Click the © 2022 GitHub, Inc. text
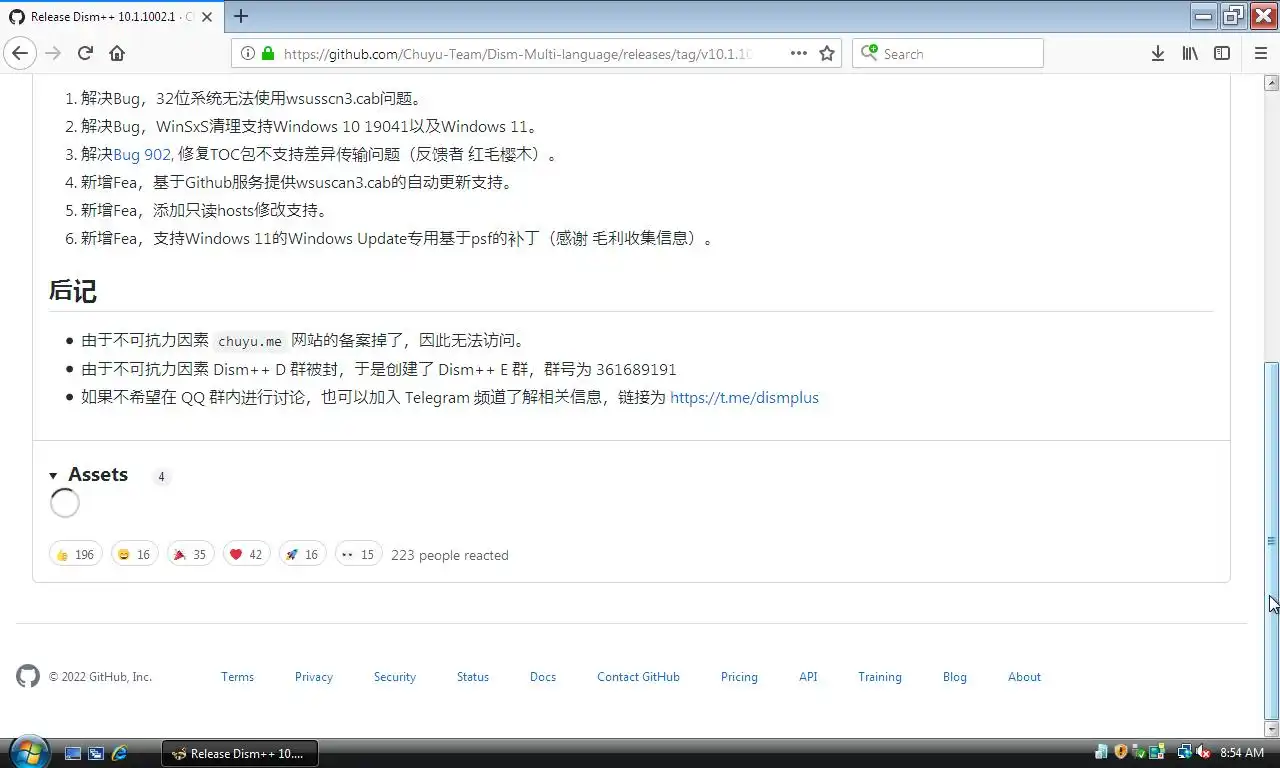The width and height of the screenshot is (1280, 768). click(100, 677)
